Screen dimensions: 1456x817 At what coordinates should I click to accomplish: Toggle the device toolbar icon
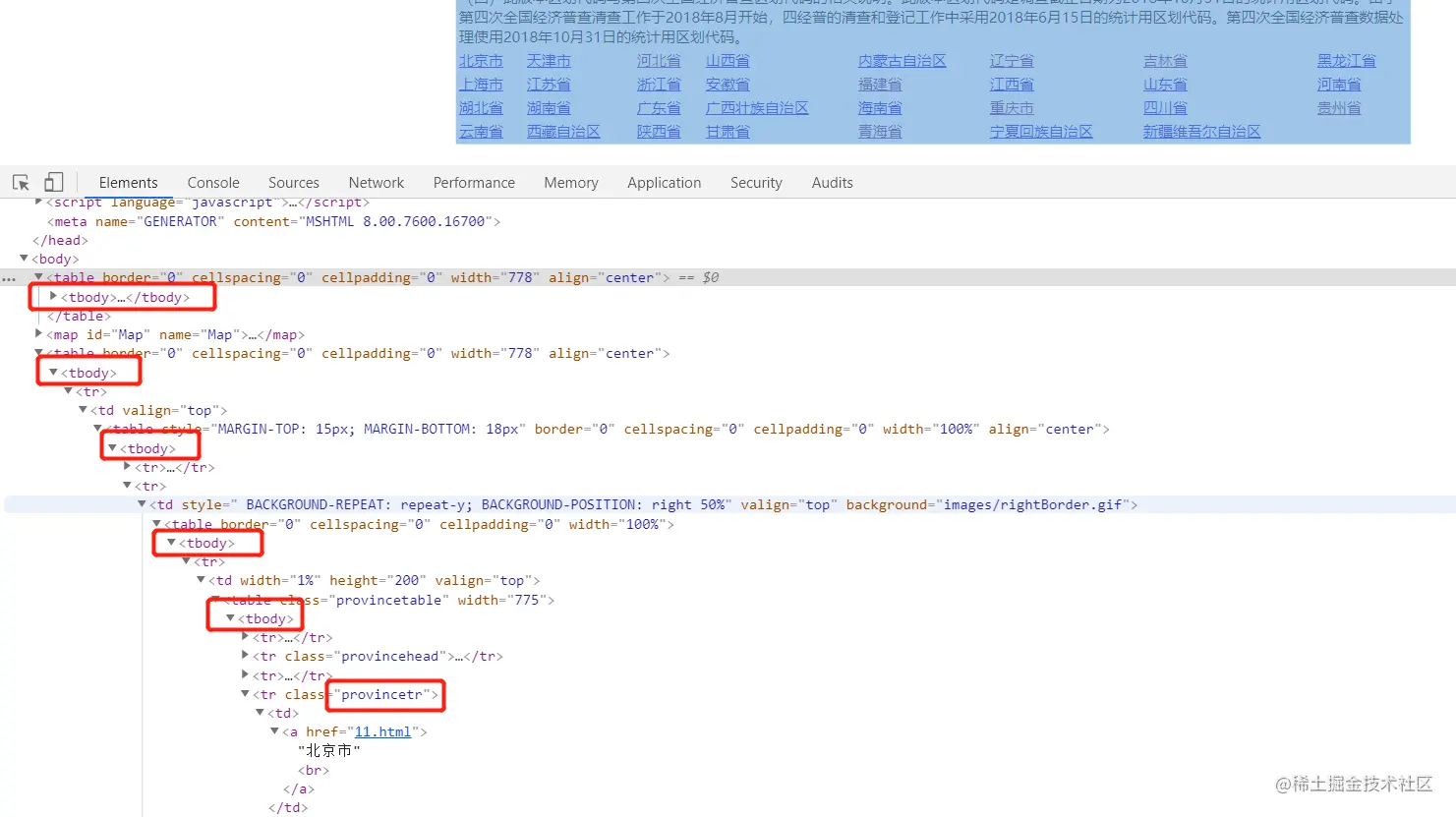tap(54, 183)
